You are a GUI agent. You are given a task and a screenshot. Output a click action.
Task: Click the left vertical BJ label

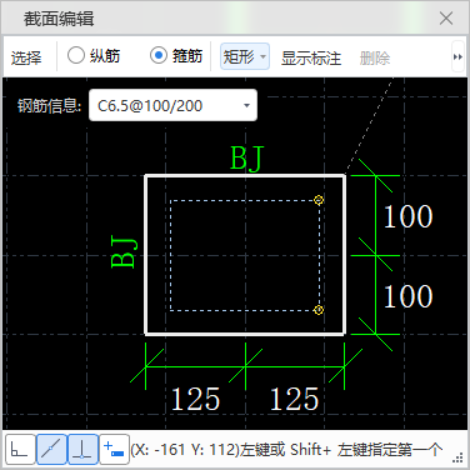click(x=123, y=252)
